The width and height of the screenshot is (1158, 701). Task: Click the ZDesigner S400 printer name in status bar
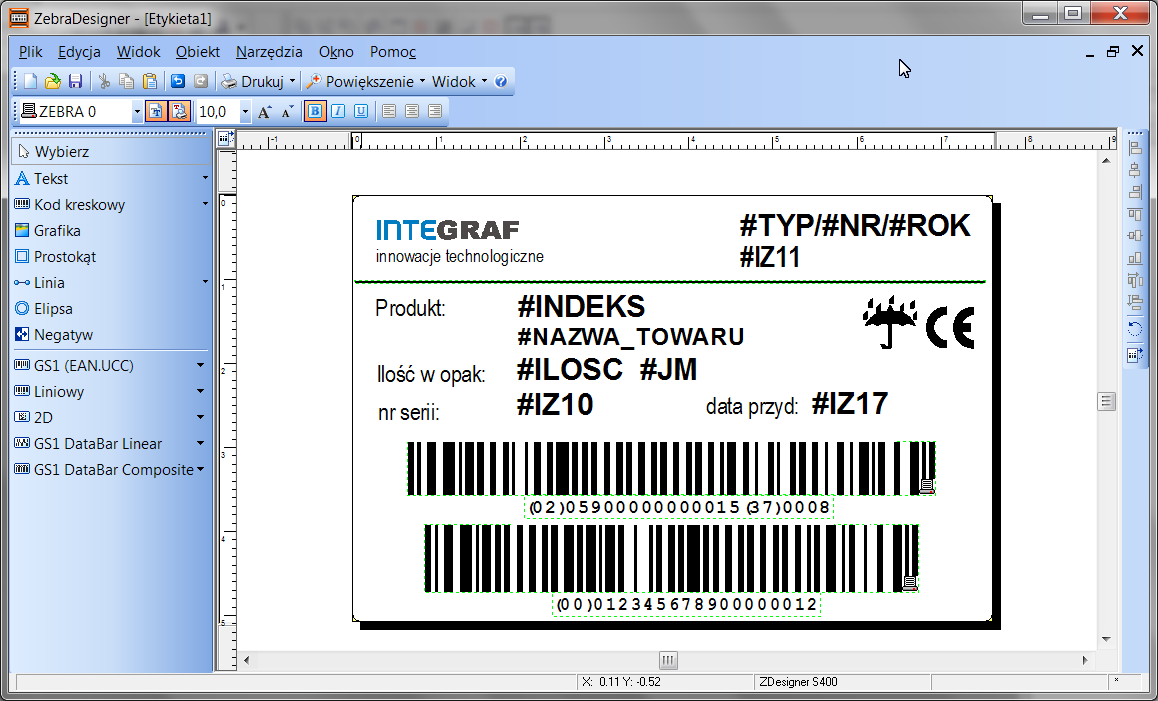tap(798, 682)
